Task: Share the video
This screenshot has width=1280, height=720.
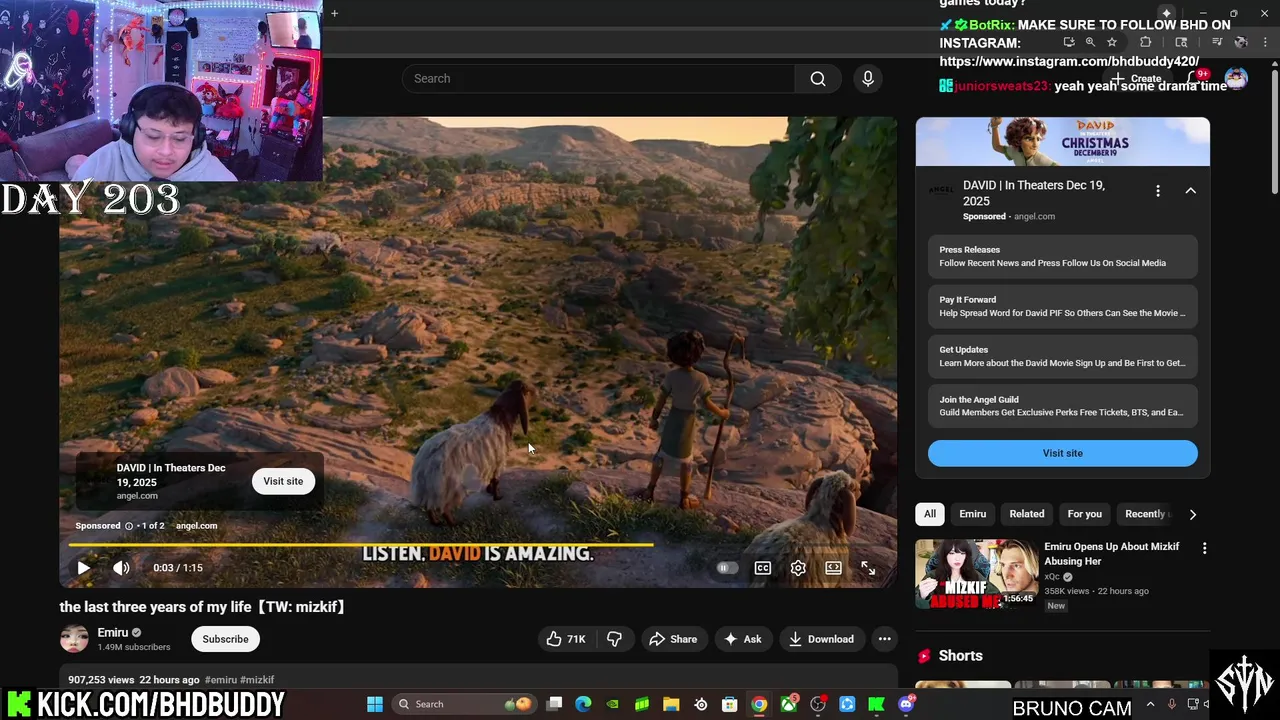Action: [x=673, y=639]
